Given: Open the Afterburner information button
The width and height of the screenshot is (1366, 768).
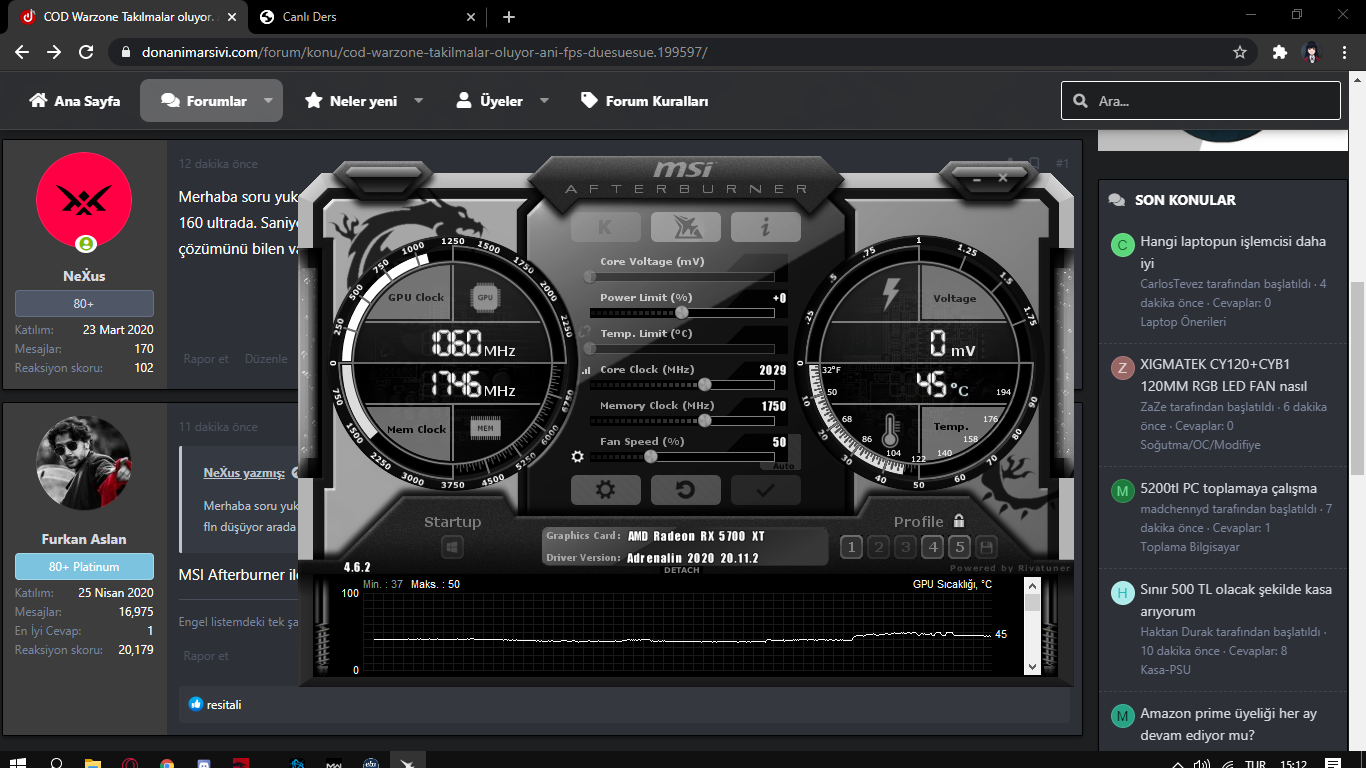Looking at the screenshot, I should (765, 227).
